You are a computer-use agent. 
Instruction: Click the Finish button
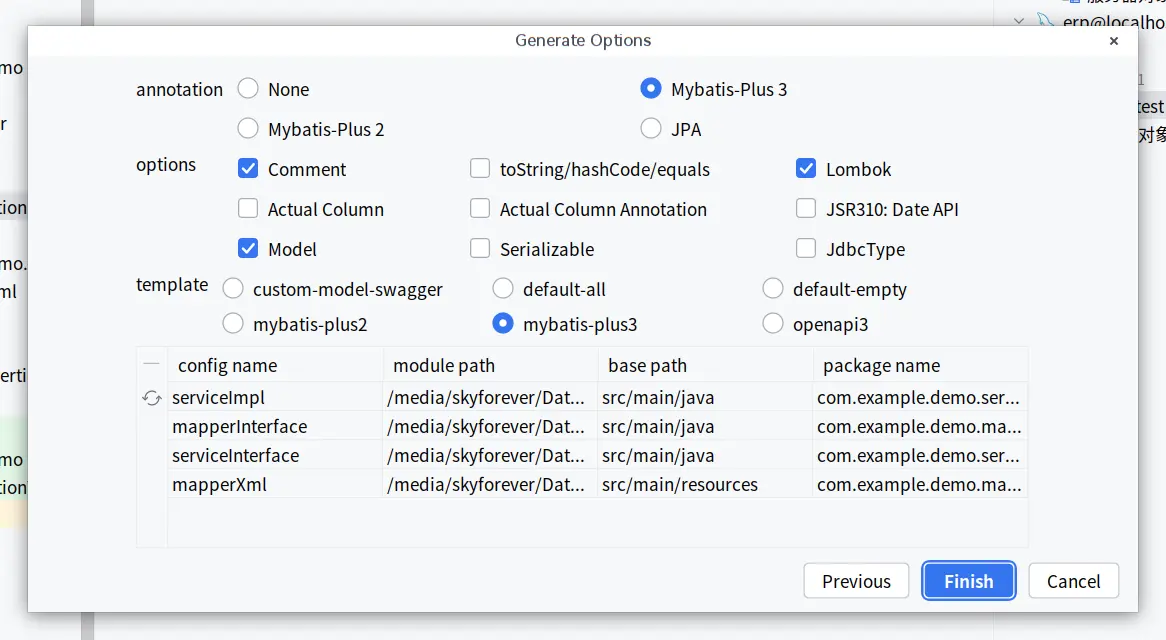coord(968,581)
